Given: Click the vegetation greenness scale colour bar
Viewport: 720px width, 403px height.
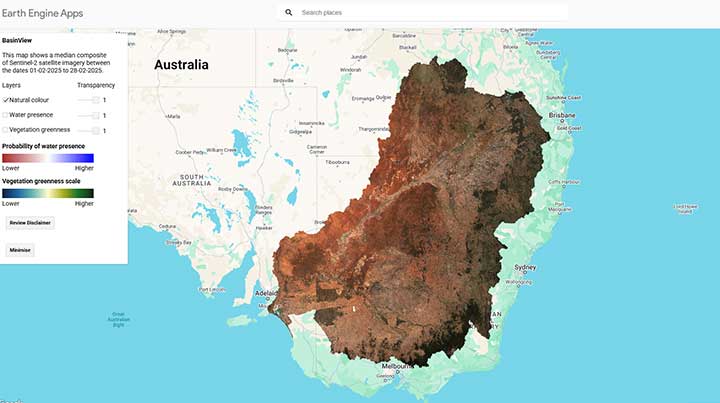Looking at the screenshot, I should pos(48,193).
